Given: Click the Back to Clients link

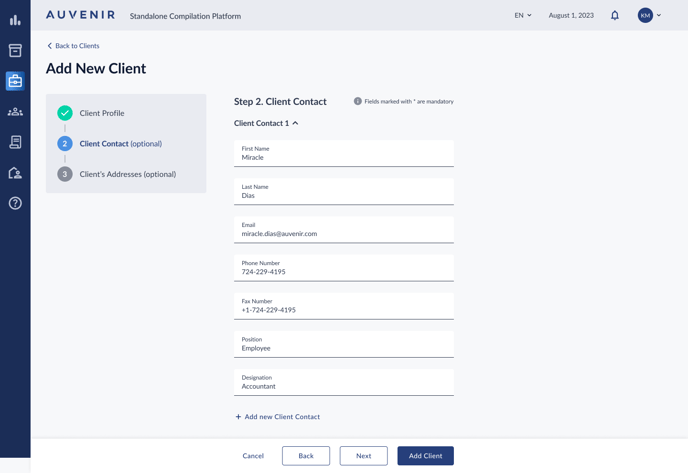Looking at the screenshot, I should [73, 46].
